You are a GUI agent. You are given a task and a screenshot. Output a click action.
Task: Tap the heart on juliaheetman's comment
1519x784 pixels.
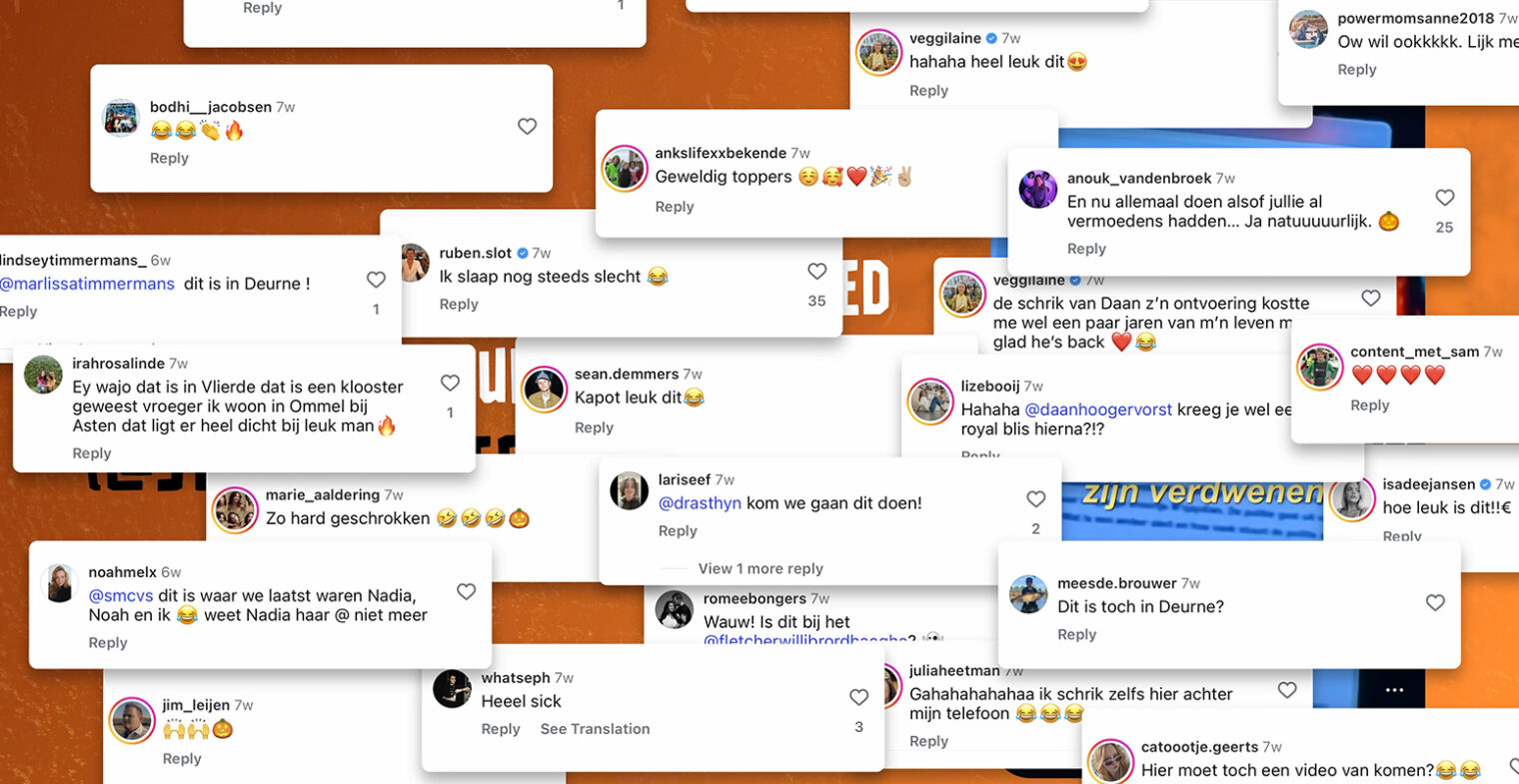pyautogui.click(x=1287, y=689)
